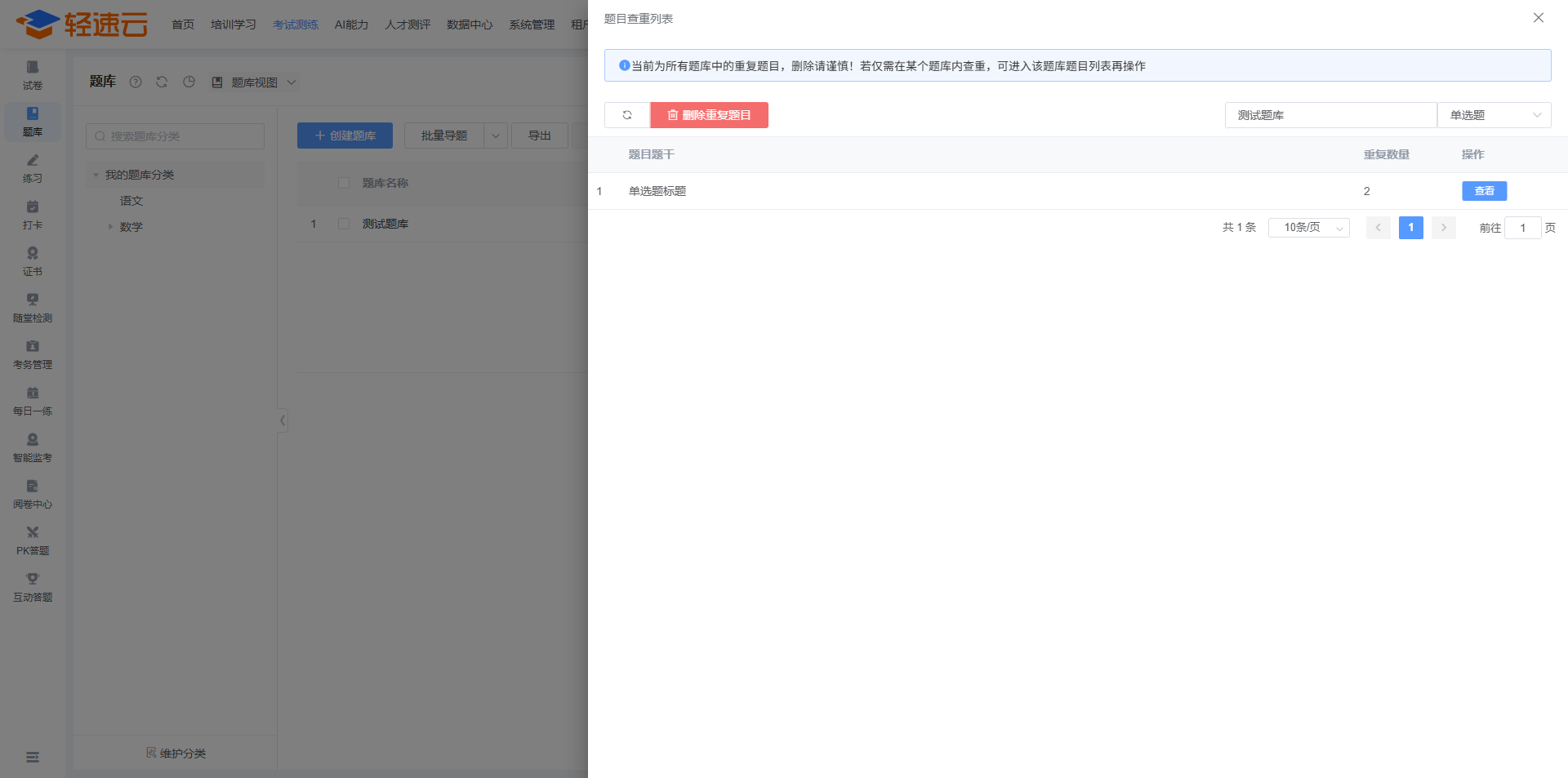
Task: Expand the 数学 category tree node
Action: tap(111, 227)
